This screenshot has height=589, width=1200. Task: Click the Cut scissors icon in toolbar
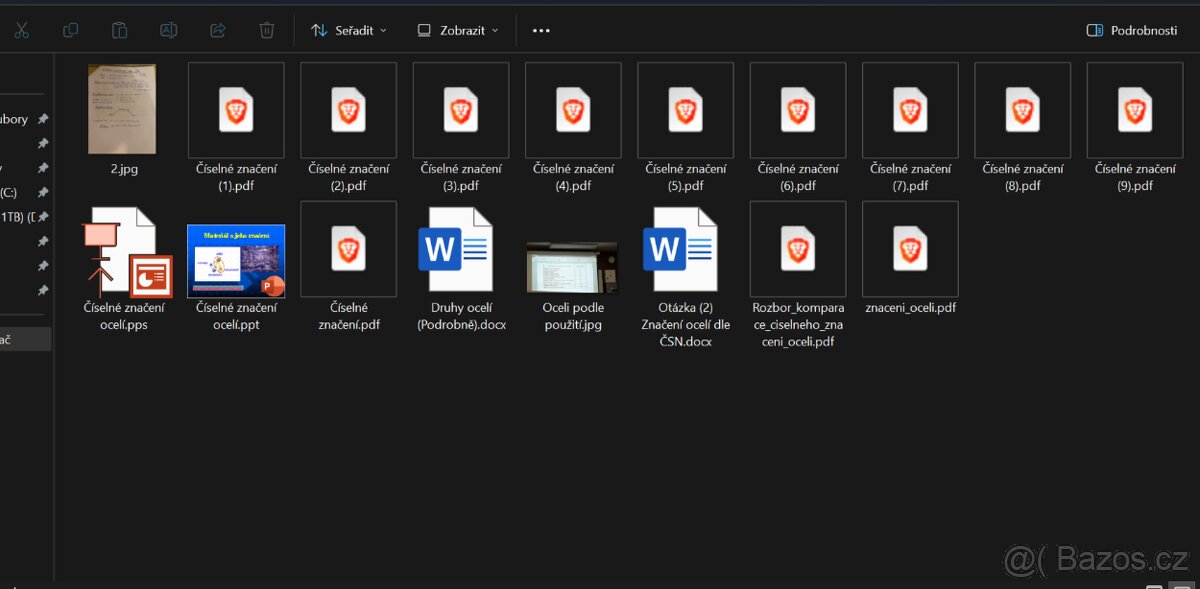point(21,30)
